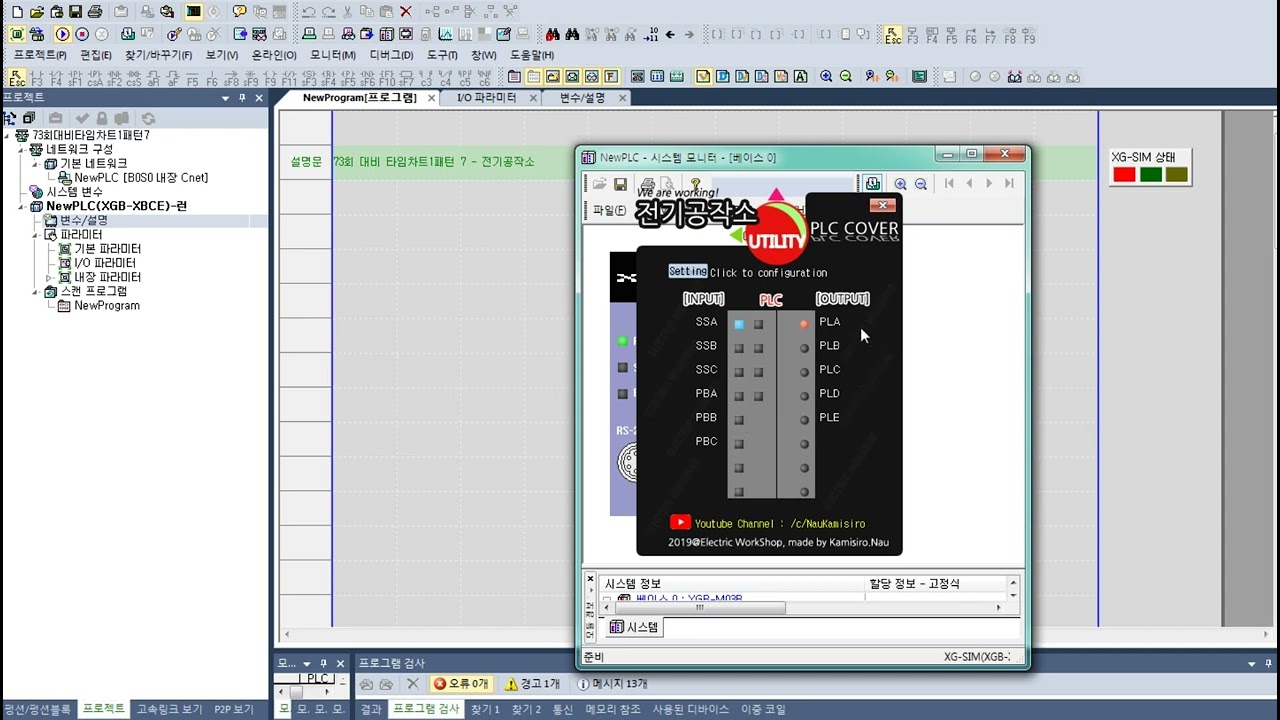The width and height of the screenshot is (1280, 720).
Task: Collapse the 스캔 프로그램 tree node
Action: (36, 291)
